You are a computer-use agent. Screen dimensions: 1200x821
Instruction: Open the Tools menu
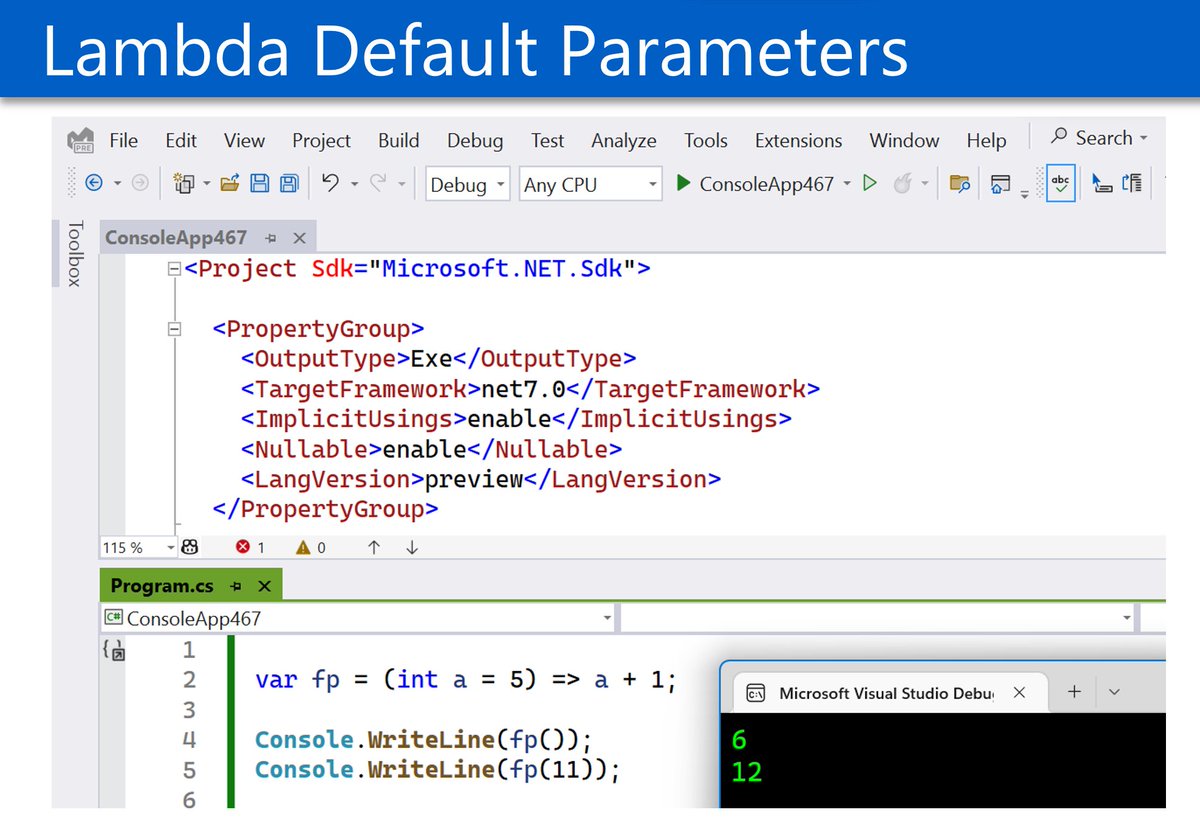pyautogui.click(x=706, y=141)
